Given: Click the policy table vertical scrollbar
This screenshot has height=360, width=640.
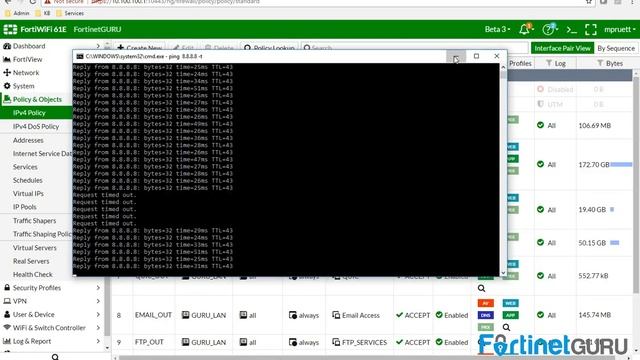Looking at the screenshot, I should coord(636,184).
